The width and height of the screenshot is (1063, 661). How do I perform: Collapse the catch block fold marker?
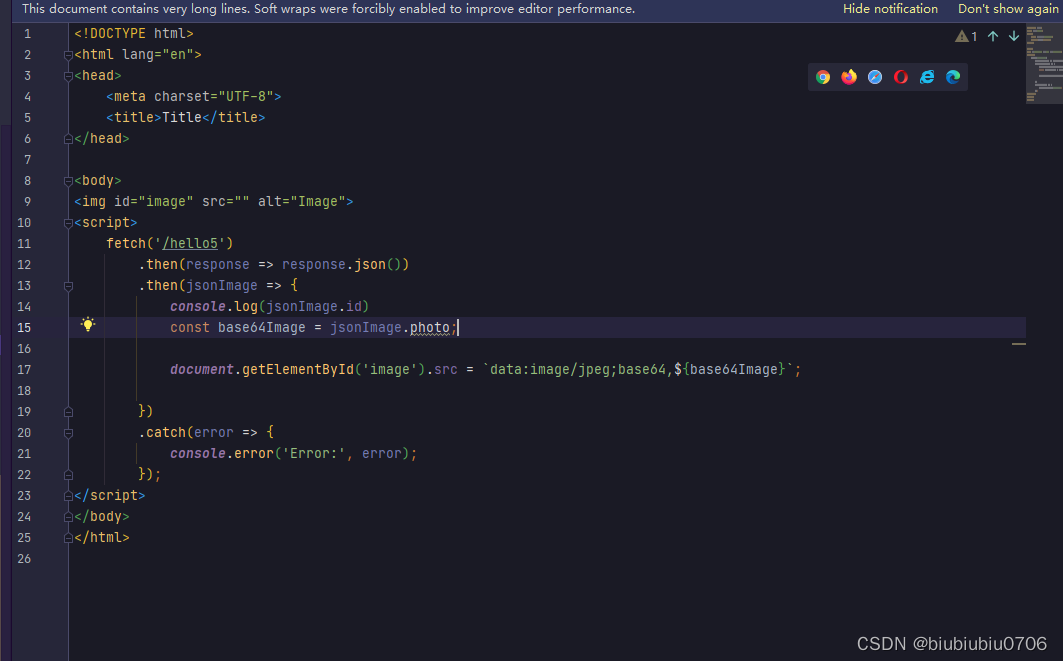tap(68, 433)
